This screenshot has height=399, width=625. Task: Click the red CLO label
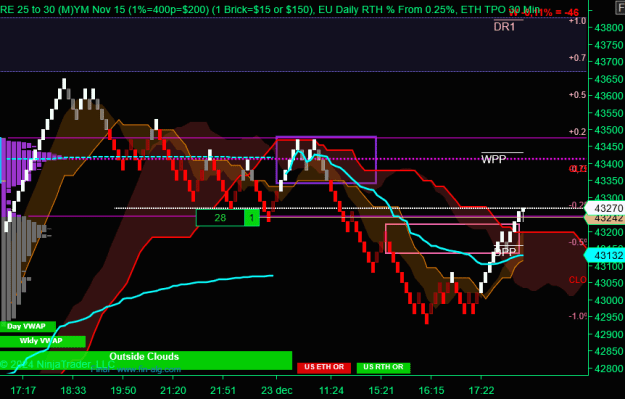578,280
